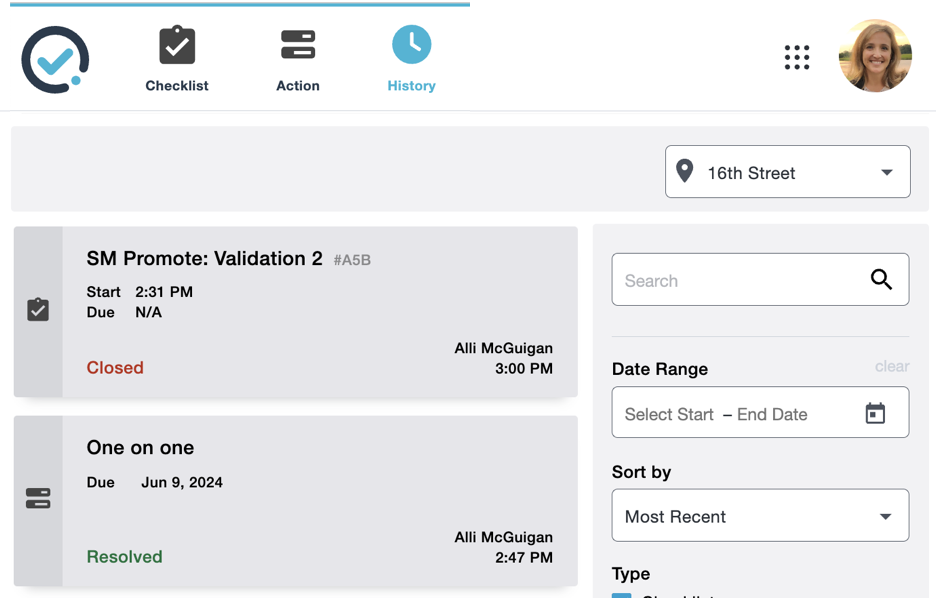
Task: Switch to the Action tab
Action: 297,60
